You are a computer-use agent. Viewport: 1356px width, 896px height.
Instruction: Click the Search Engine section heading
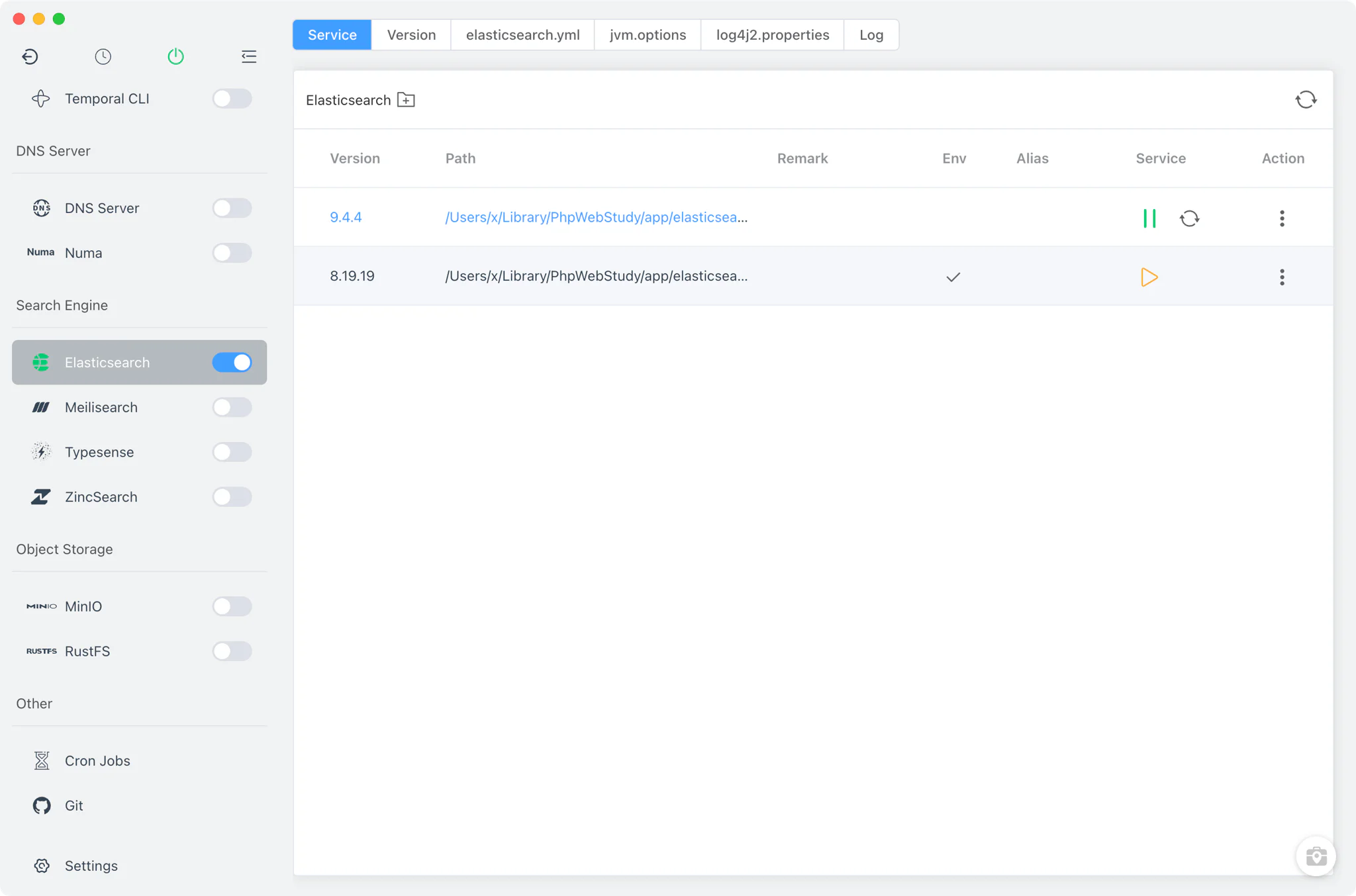62,305
